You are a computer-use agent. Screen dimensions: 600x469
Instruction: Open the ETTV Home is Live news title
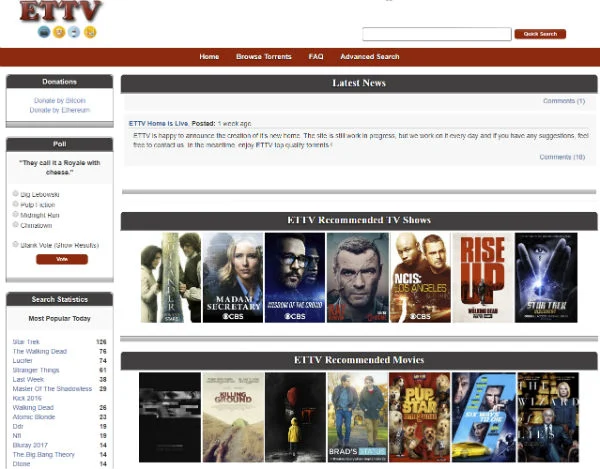coord(158,124)
